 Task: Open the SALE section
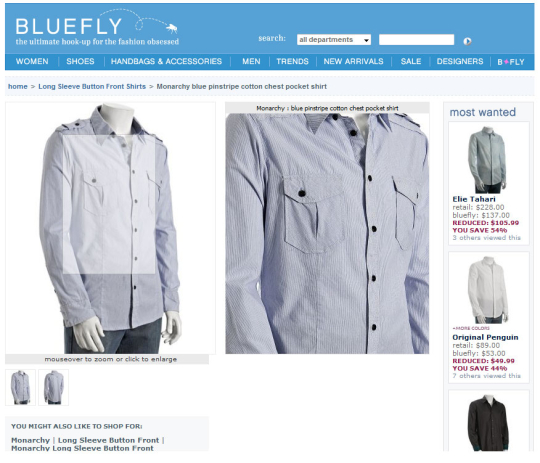411,61
